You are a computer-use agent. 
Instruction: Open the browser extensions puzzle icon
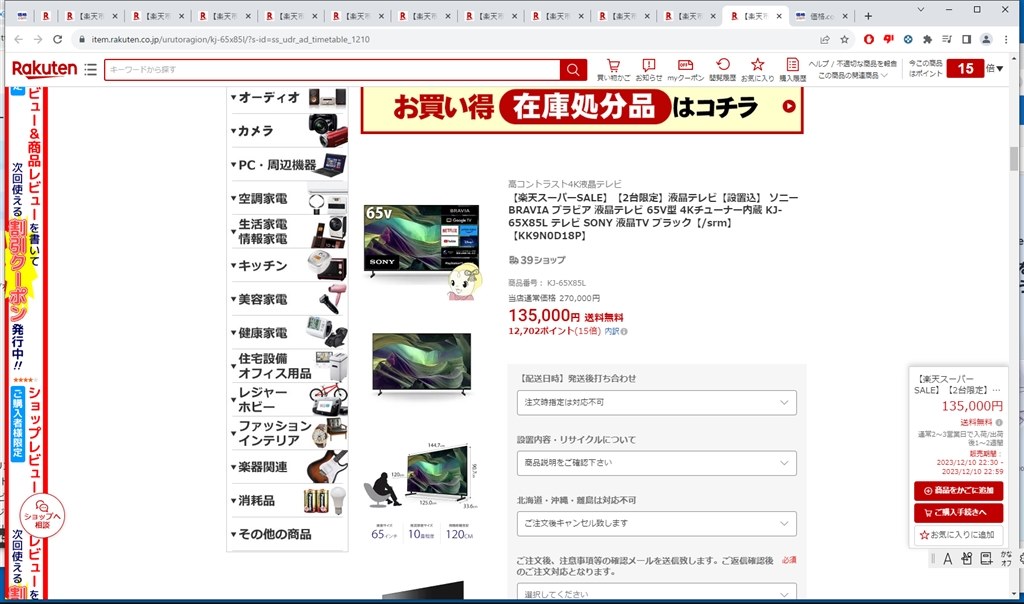(x=927, y=39)
